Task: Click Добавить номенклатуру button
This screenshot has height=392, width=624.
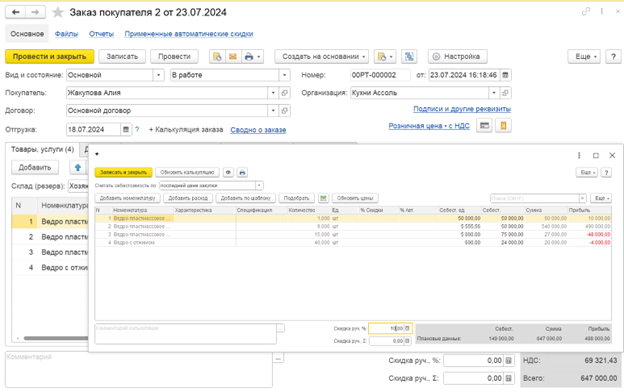Action: [127, 198]
